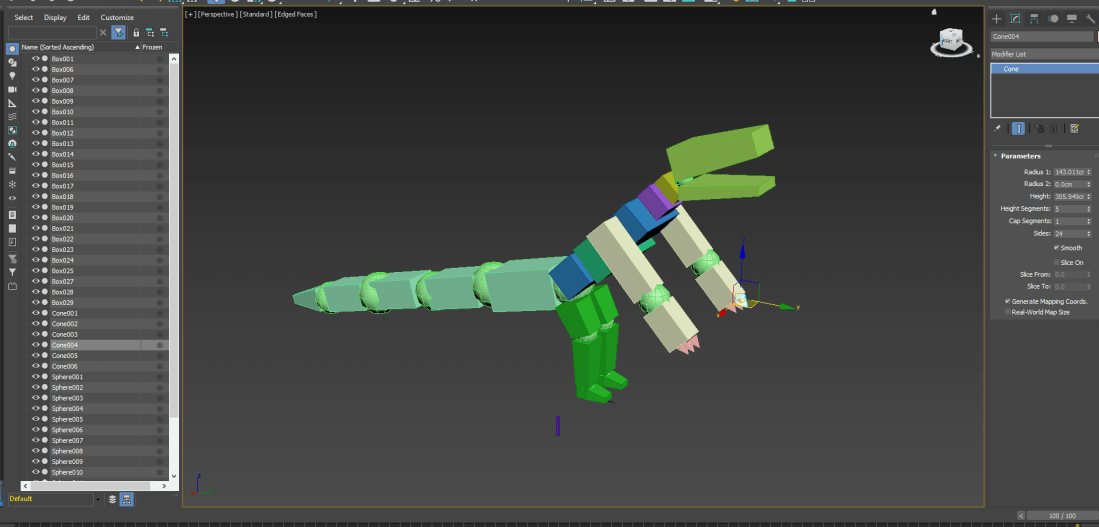Hide Box001 using its eye icon
The width and height of the screenshot is (1099, 527).
(36, 59)
